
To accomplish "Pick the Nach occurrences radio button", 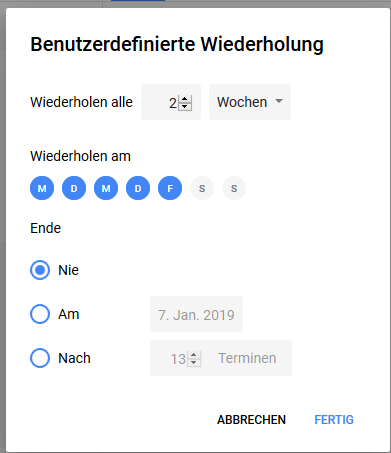I will point(40,358).
